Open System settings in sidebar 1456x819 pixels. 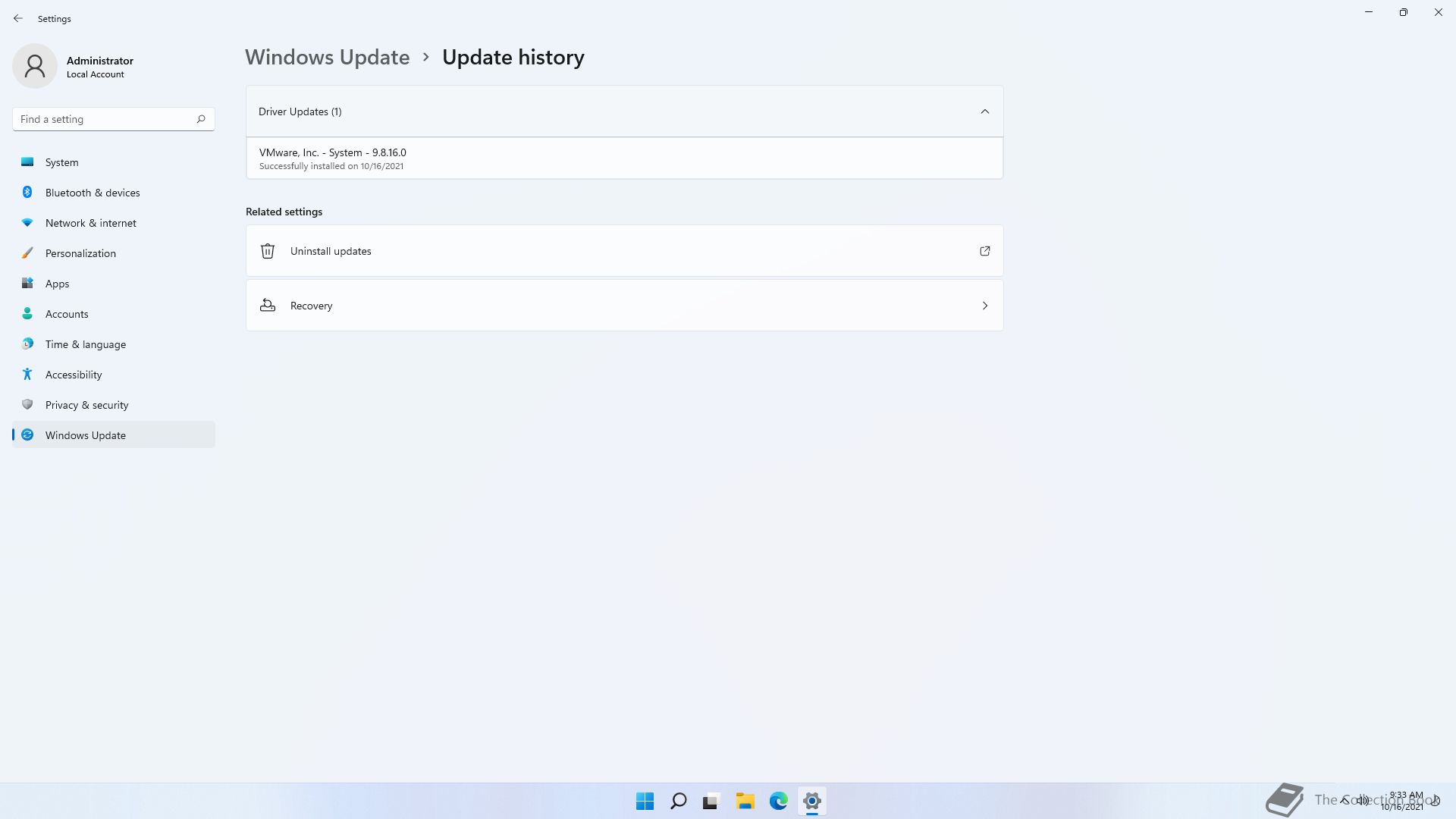coord(114,162)
